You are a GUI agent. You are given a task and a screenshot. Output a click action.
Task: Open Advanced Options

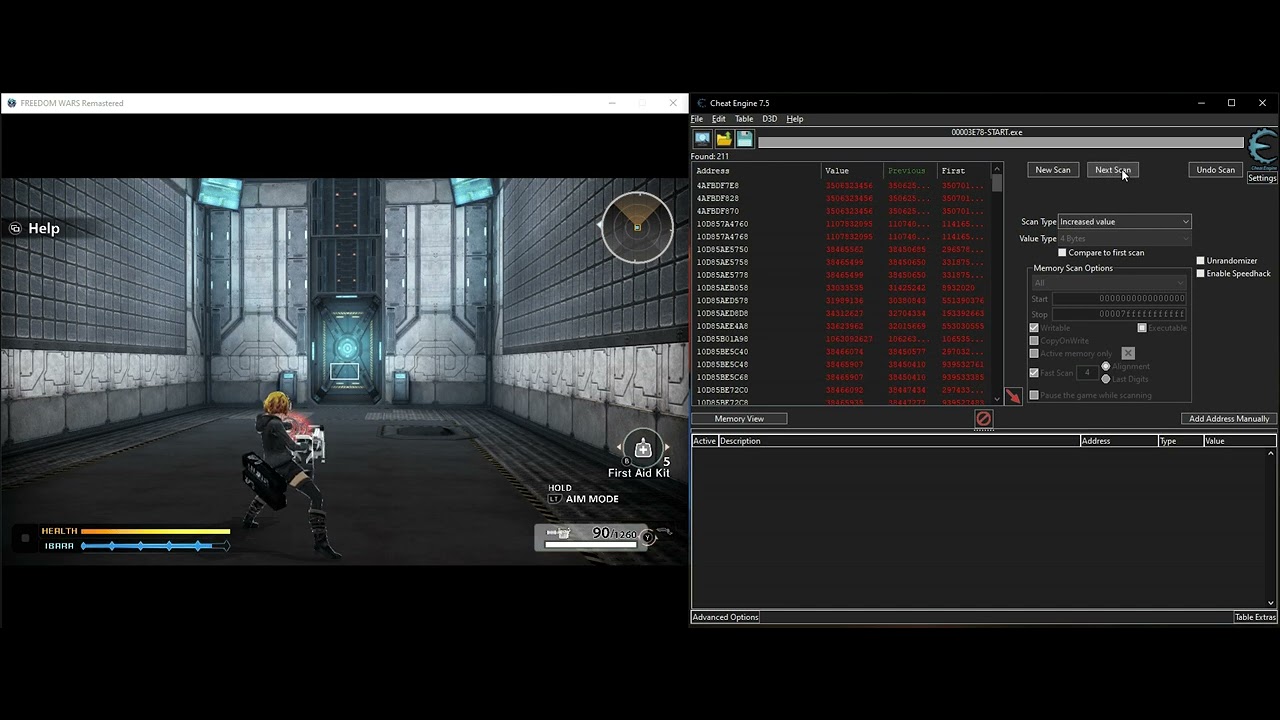click(726, 617)
